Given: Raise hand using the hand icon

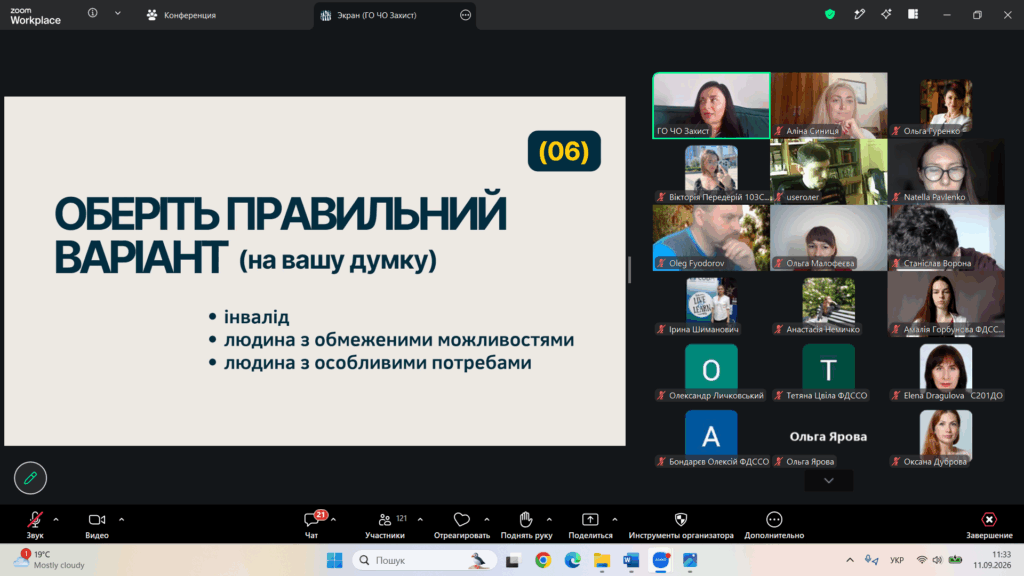Looking at the screenshot, I should [x=526, y=520].
